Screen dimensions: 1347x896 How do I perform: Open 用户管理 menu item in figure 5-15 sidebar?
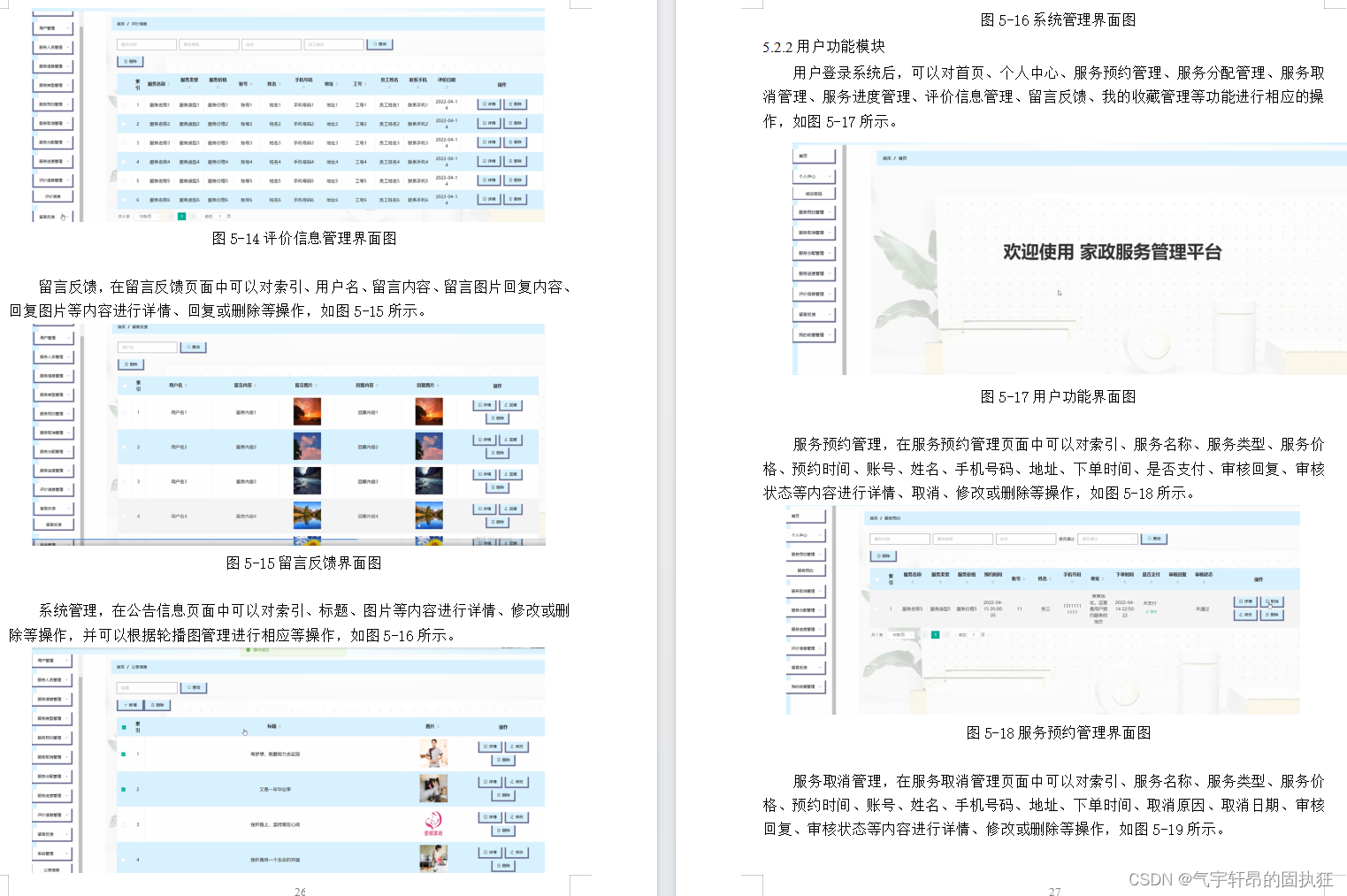53,338
